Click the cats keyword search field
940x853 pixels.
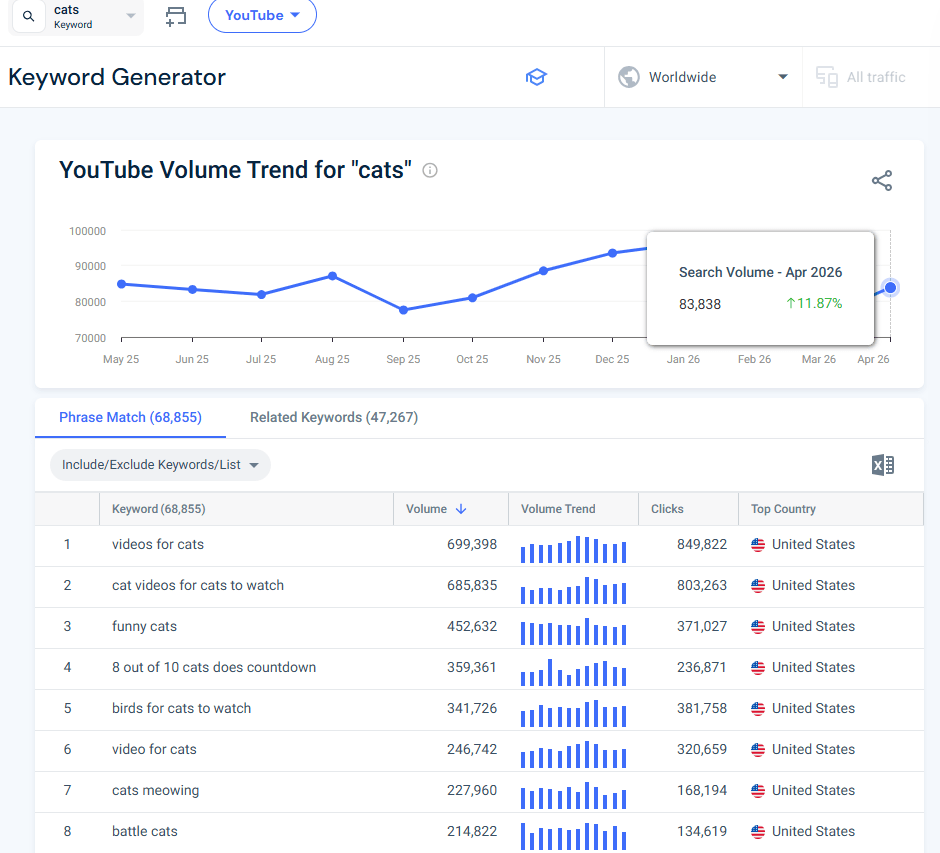point(77,16)
